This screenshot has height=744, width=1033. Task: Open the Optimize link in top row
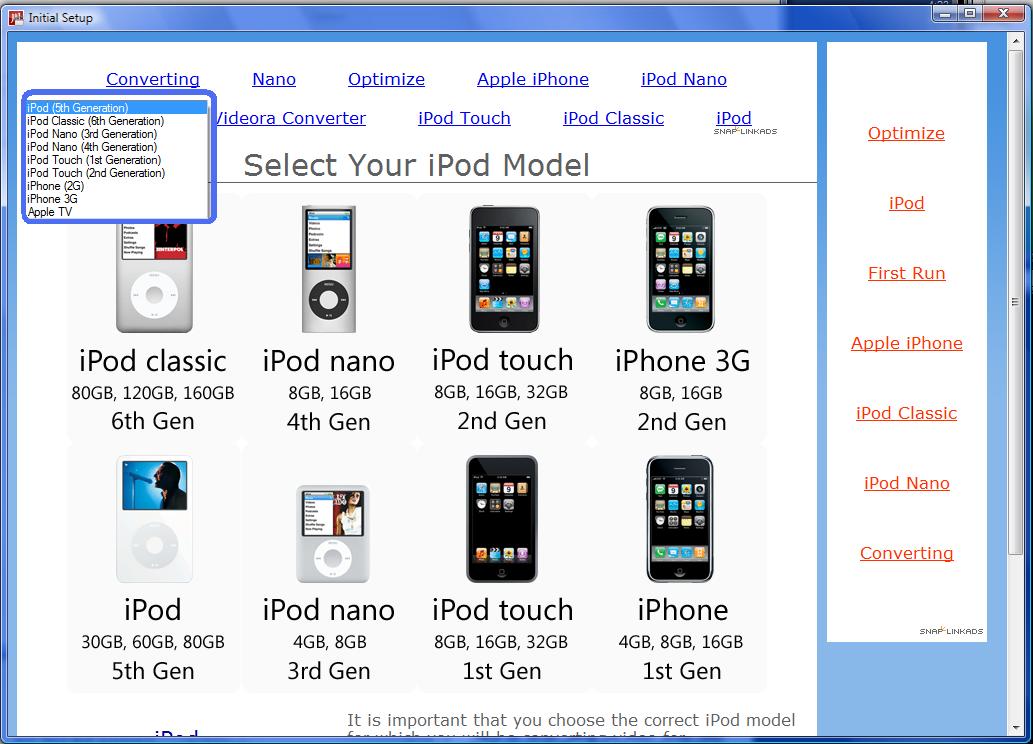pyautogui.click(x=387, y=79)
